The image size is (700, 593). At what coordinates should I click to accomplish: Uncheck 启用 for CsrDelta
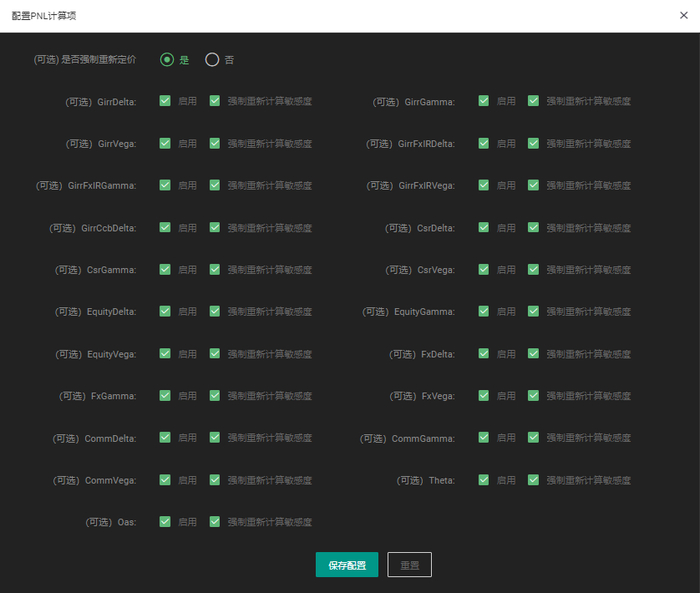483,227
